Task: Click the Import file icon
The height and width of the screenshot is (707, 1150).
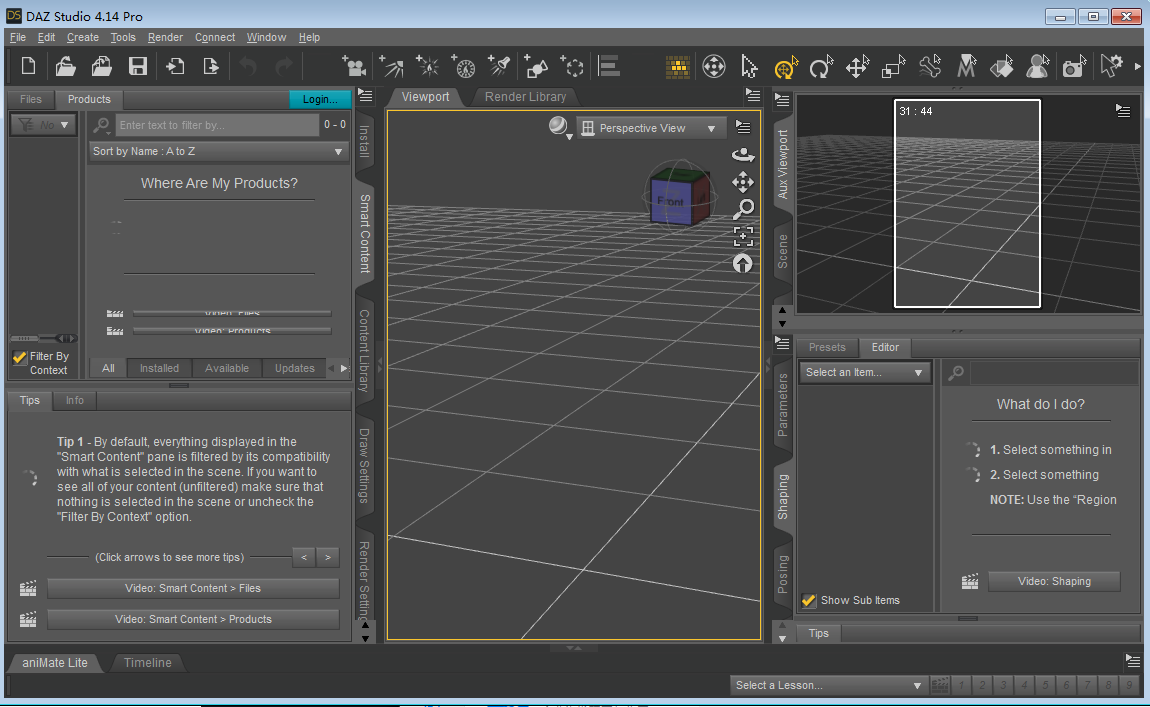Action: 175,67
